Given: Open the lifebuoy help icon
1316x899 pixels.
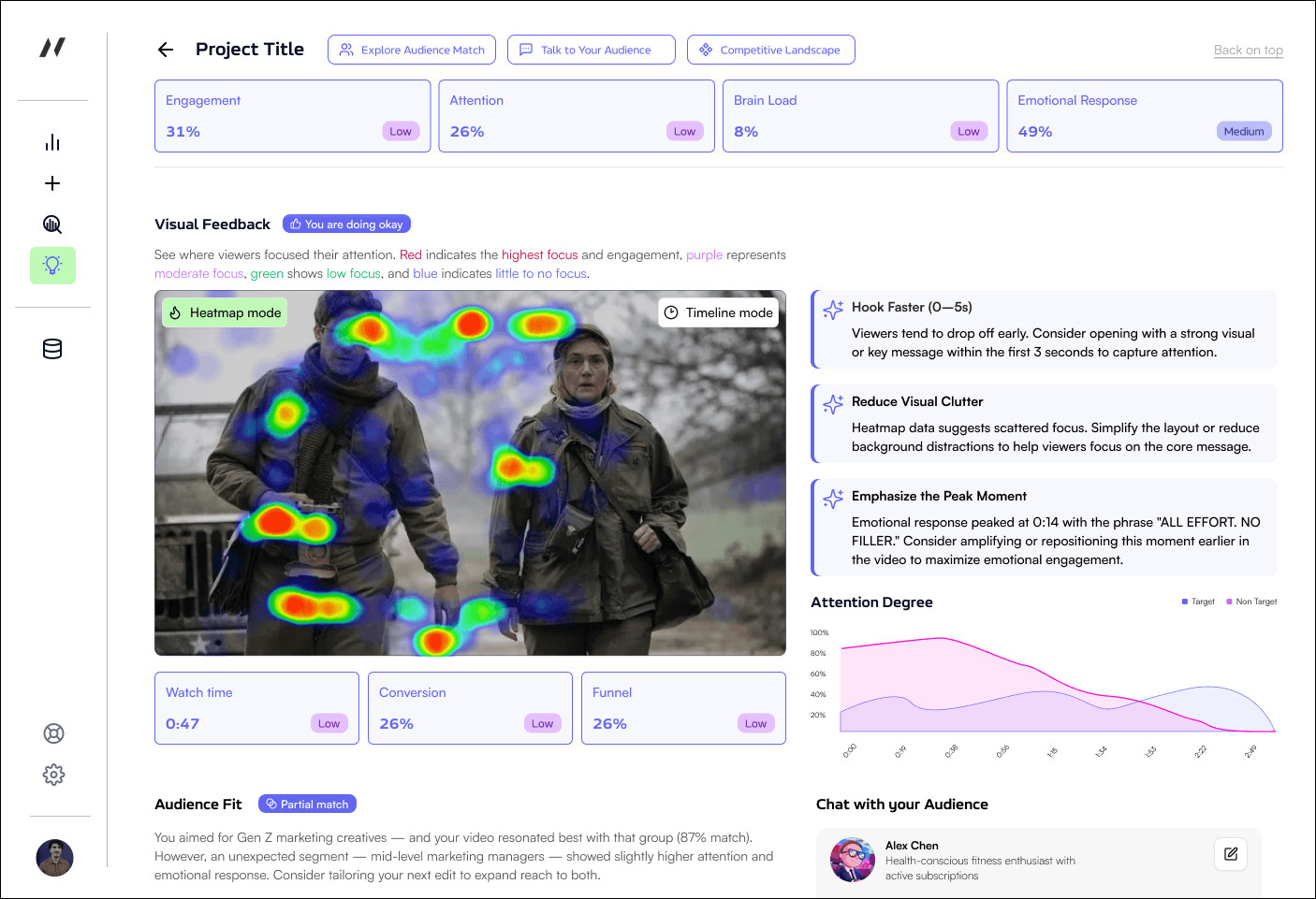Looking at the screenshot, I should click(54, 733).
